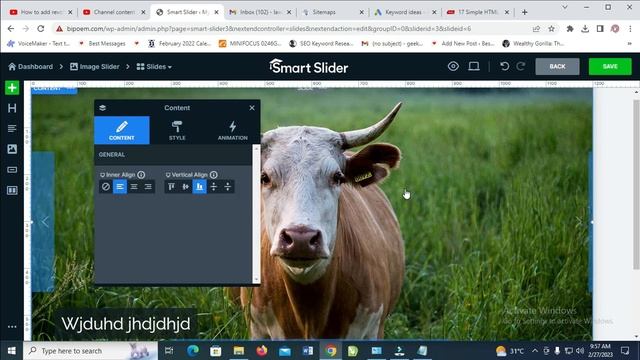
Task: Set Inner Align to center
Action: [x=134, y=187]
